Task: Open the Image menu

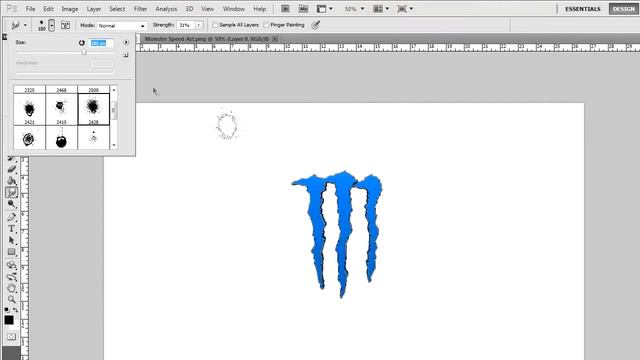Action: click(70, 9)
